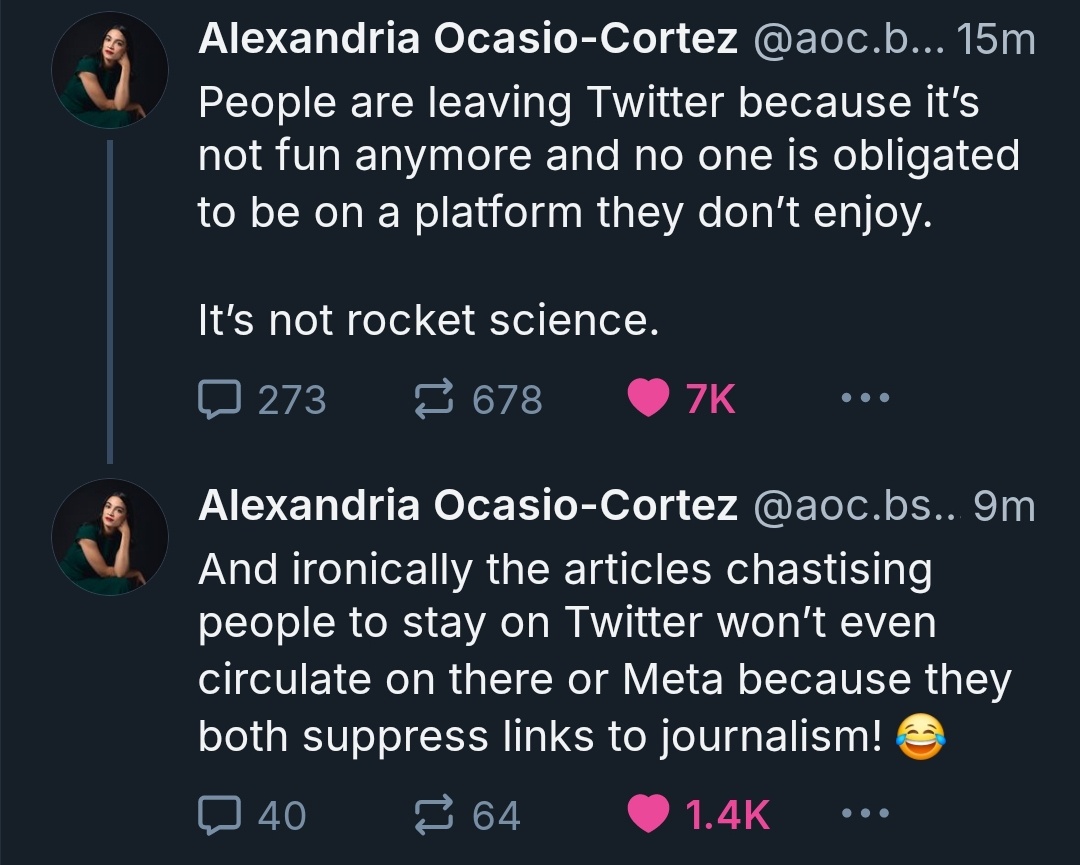Click the reply icon on the second post
Screen dimensions: 1080x865
point(220,815)
